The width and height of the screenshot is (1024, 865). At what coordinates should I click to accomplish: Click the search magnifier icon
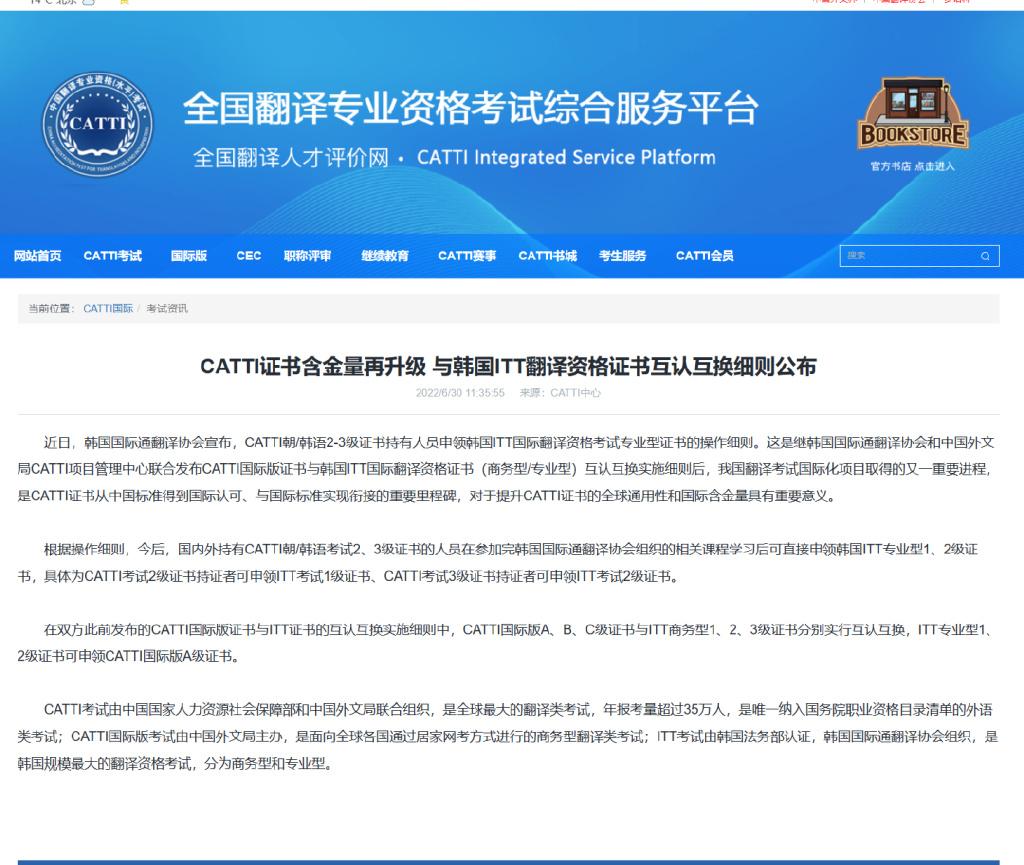pos(984,256)
